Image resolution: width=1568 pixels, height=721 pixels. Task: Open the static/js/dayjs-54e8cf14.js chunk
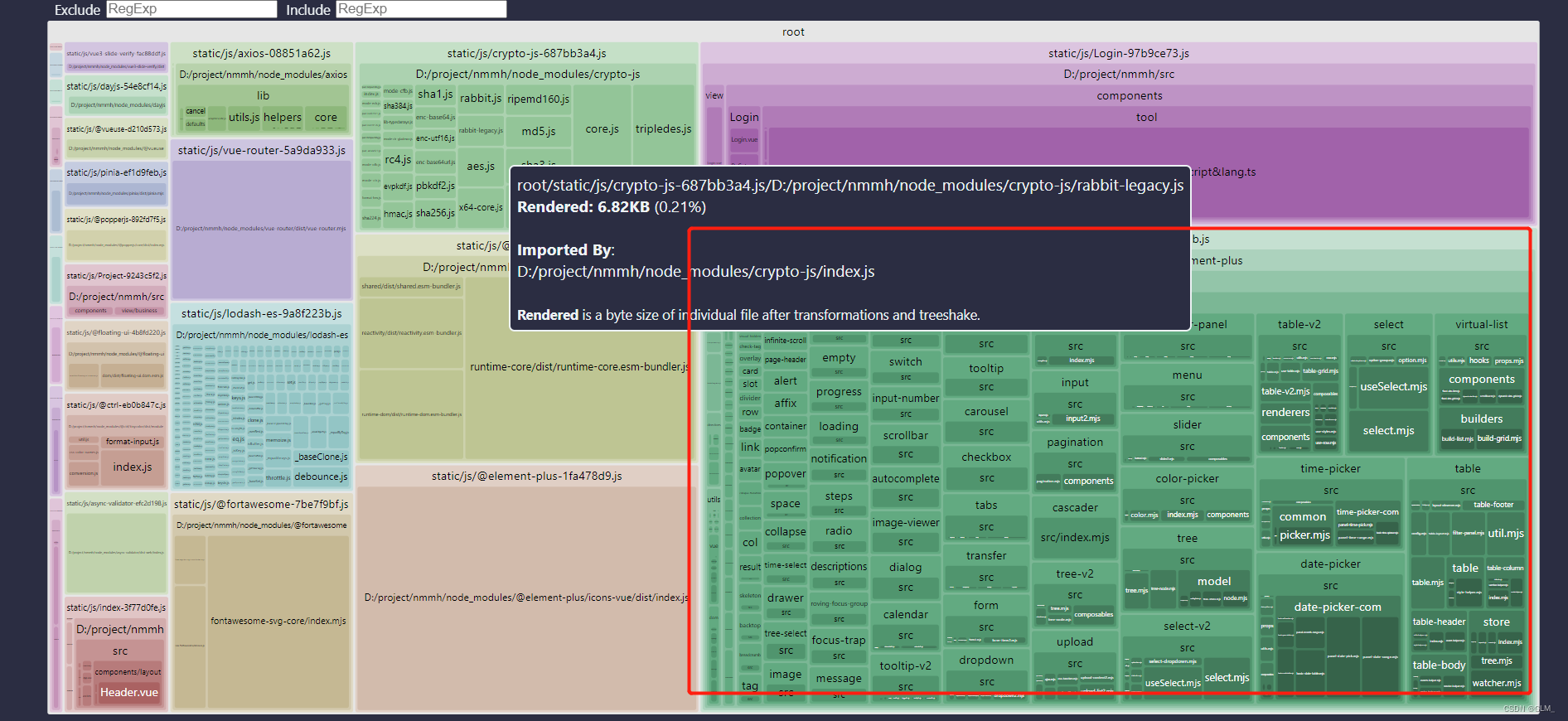(117, 86)
